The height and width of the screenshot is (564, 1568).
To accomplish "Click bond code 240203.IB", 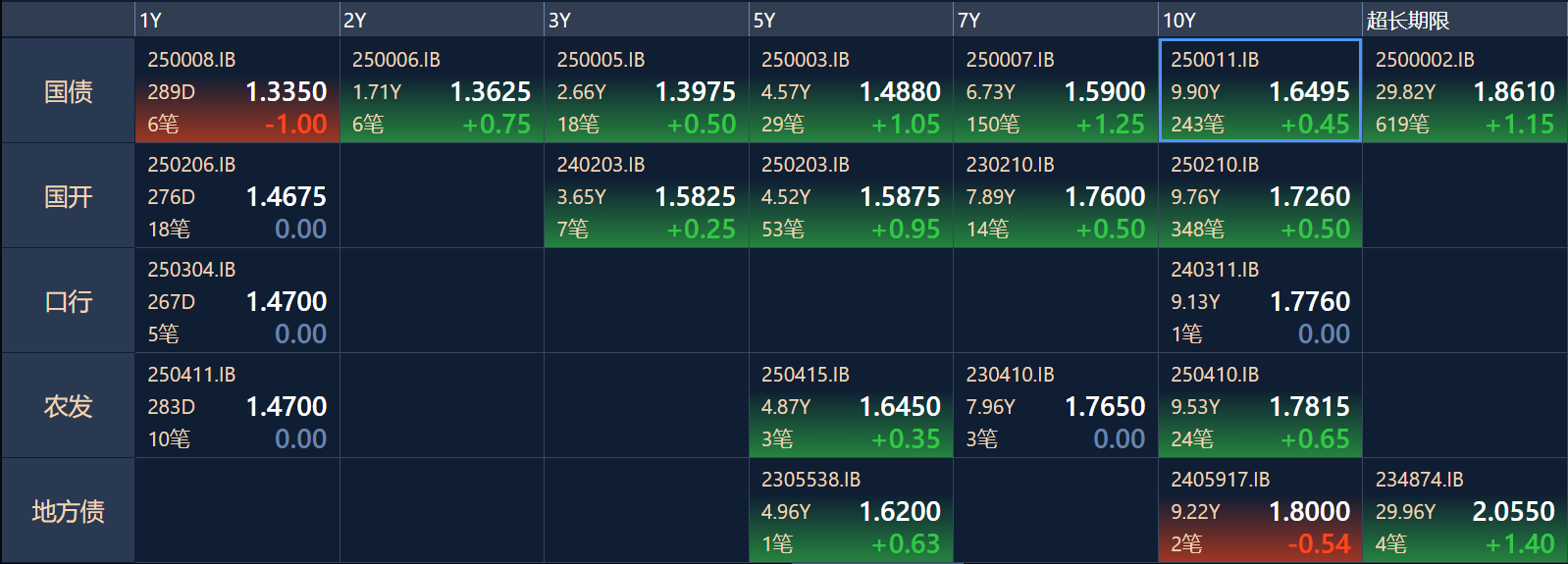I will pyautogui.click(x=601, y=165).
